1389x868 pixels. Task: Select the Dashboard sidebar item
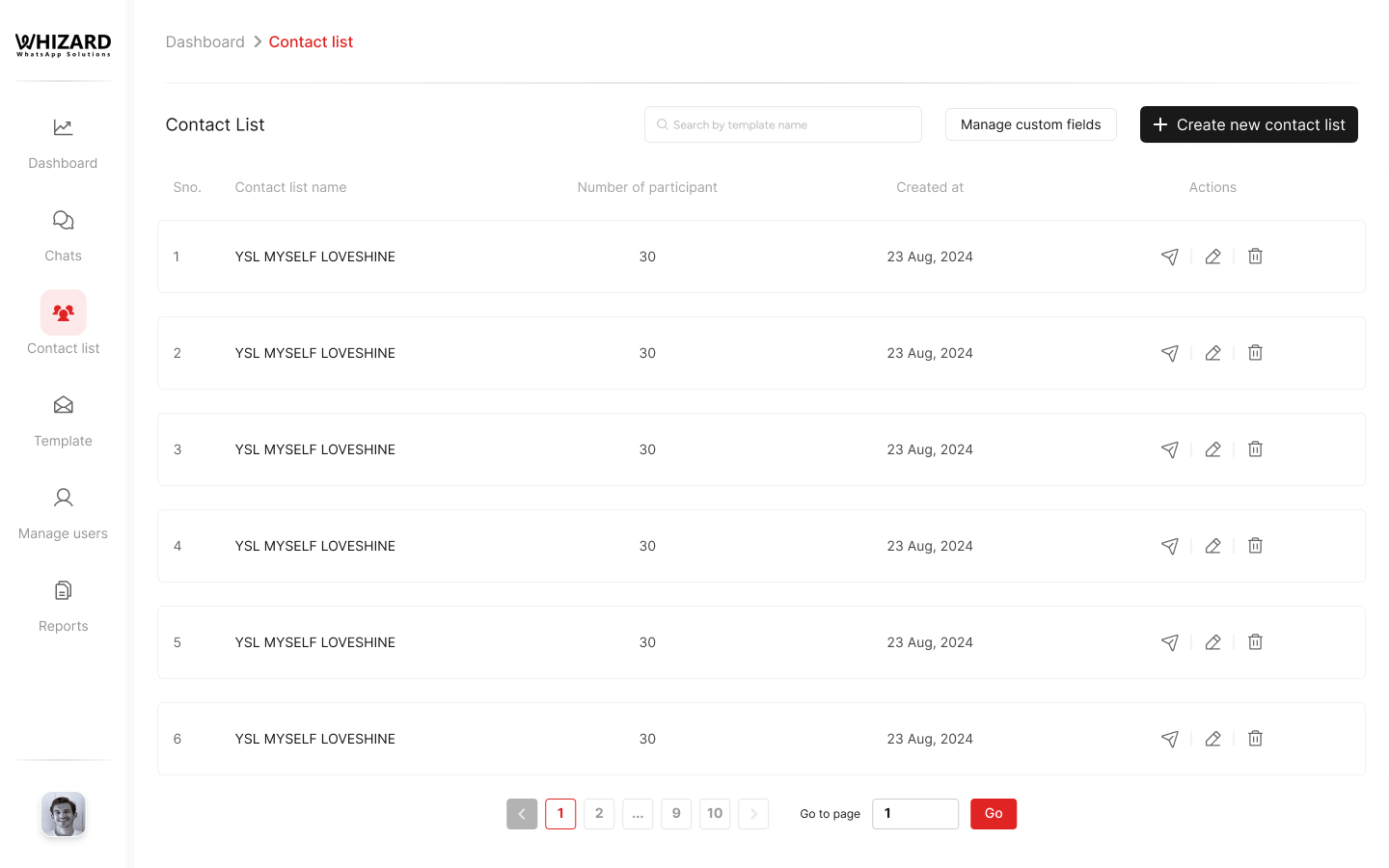pos(63,142)
